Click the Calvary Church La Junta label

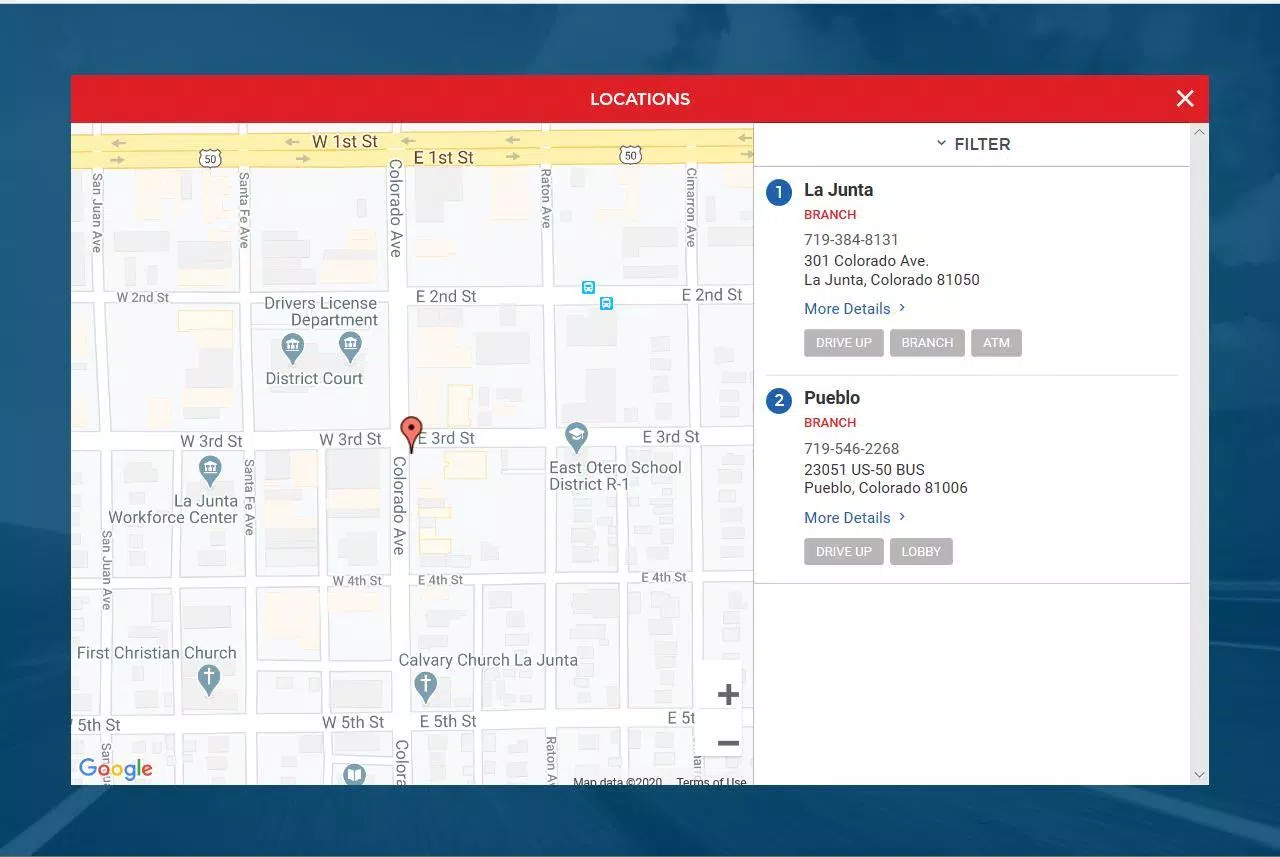(x=488, y=660)
